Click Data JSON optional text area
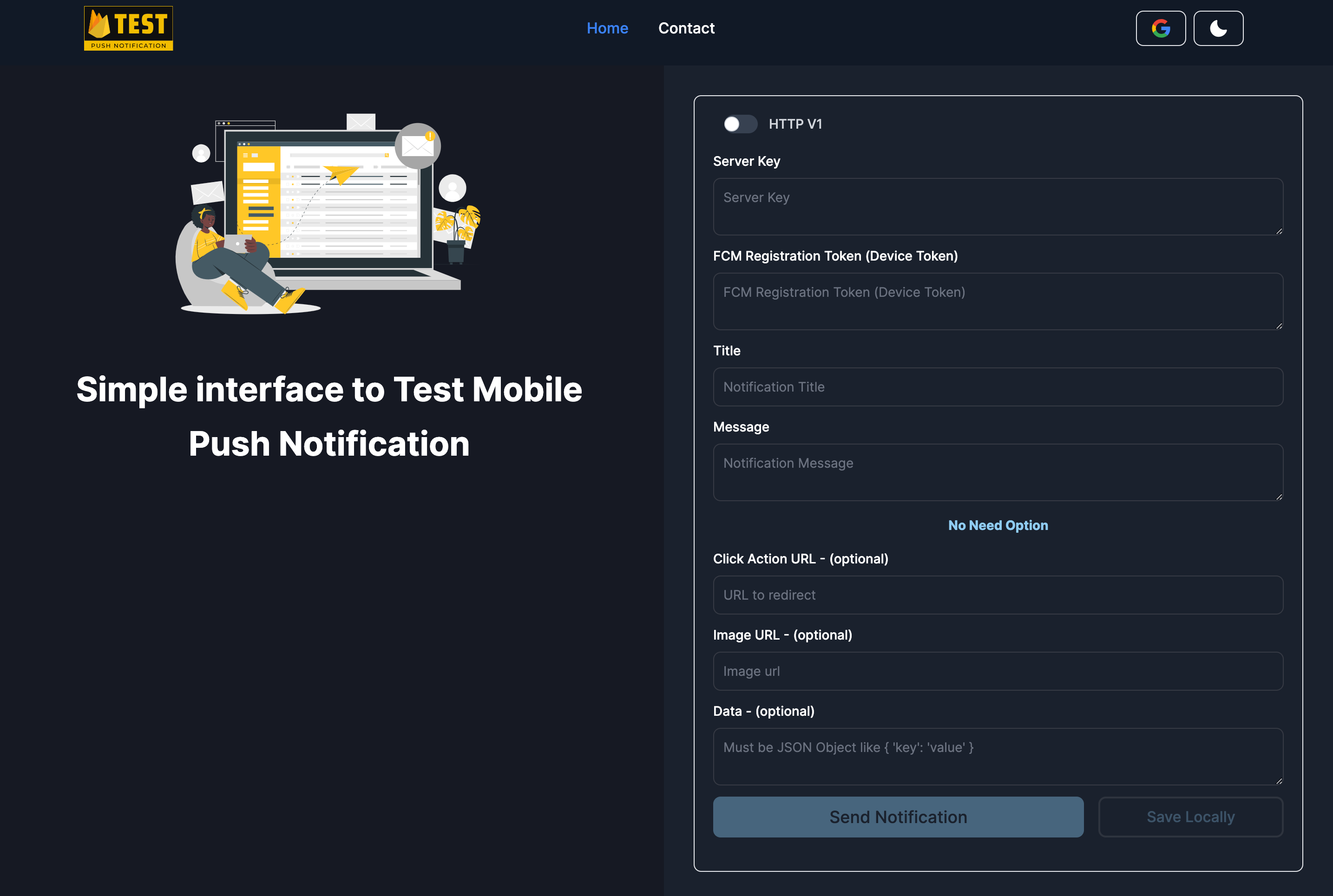This screenshot has width=1333, height=896. tap(998, 755)
